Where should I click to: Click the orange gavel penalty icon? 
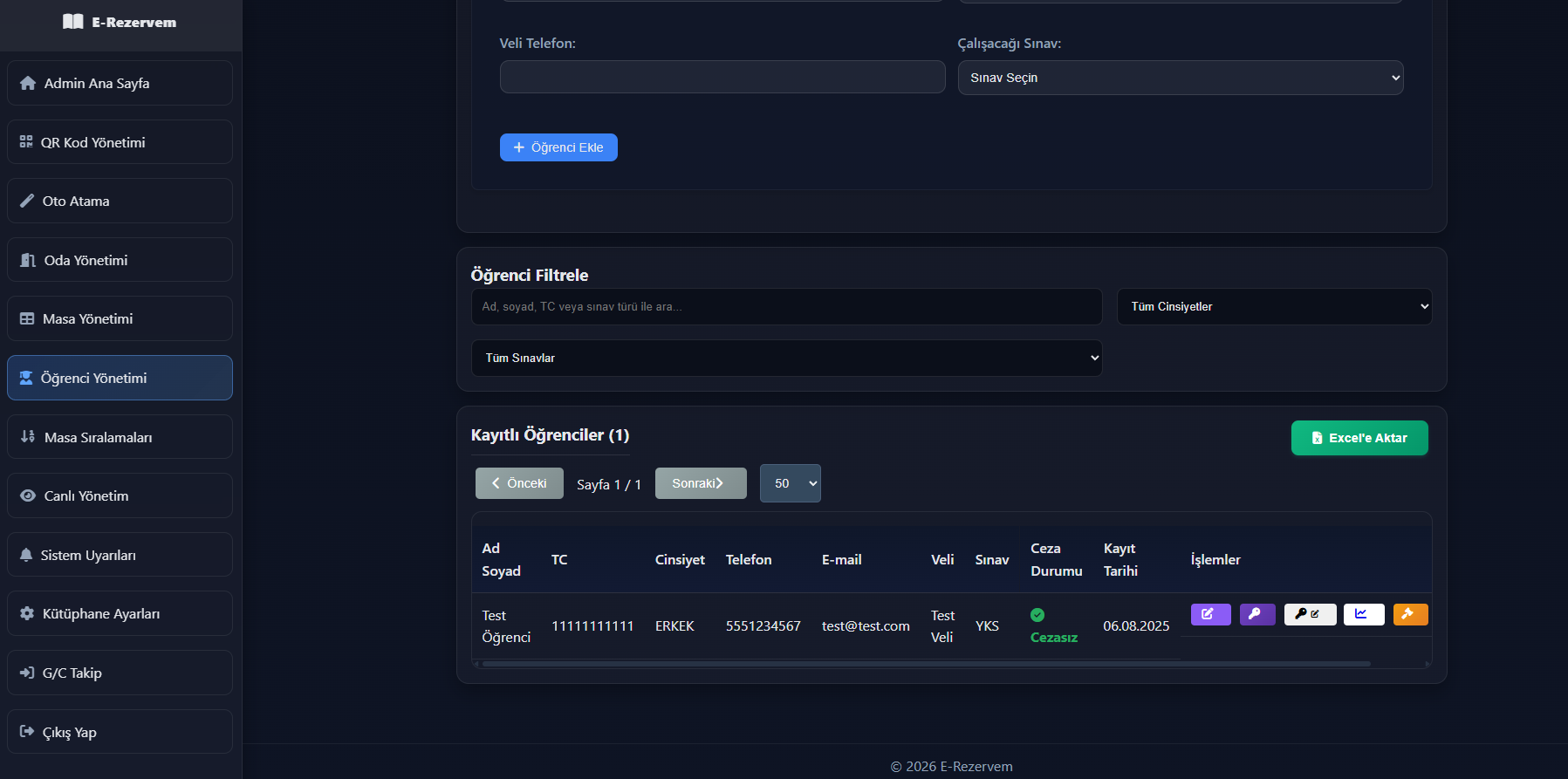[x=1410, y=614]
